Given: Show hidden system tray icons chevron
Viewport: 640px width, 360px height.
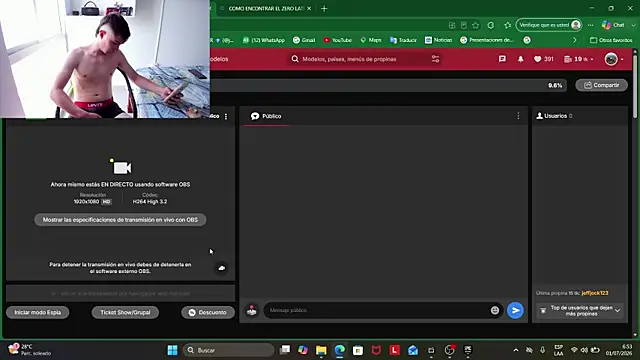Looking at the screenshot, I should [516, 350].
